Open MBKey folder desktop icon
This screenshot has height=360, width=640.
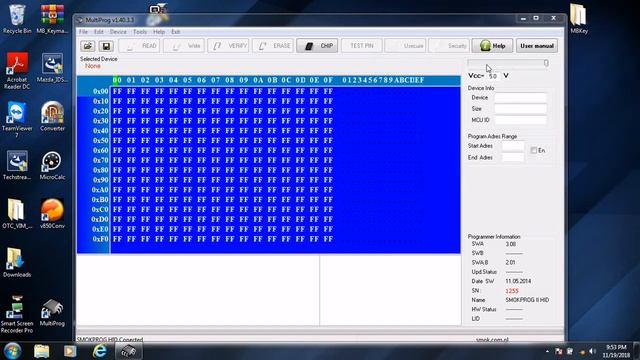(x=579, y=18)
